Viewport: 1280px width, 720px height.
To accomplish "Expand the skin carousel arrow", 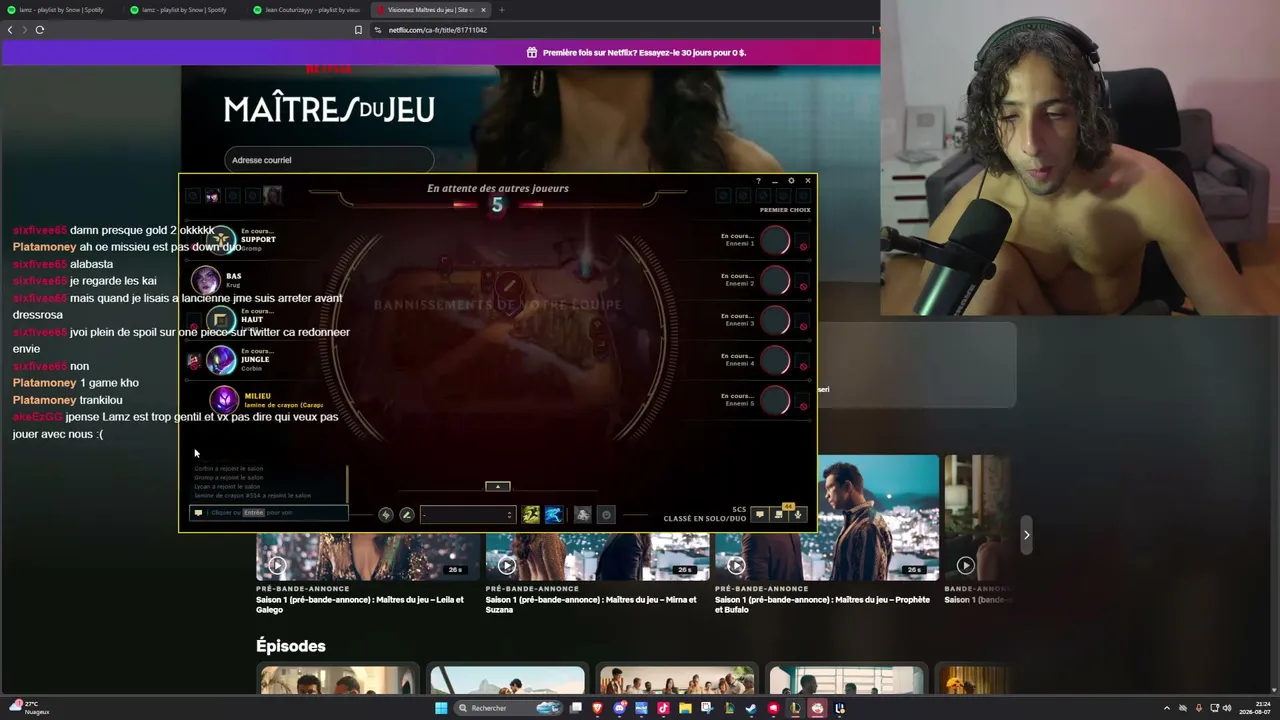I will point(498,487).
